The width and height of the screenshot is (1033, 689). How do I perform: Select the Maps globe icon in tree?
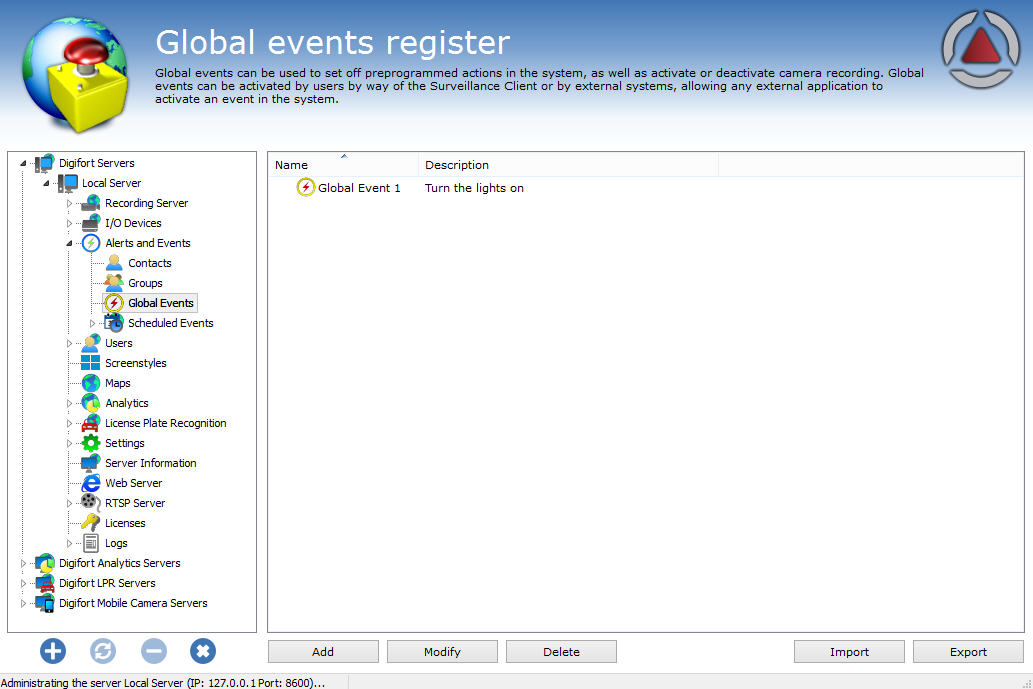pyautogui.click(x=91, y=383)
